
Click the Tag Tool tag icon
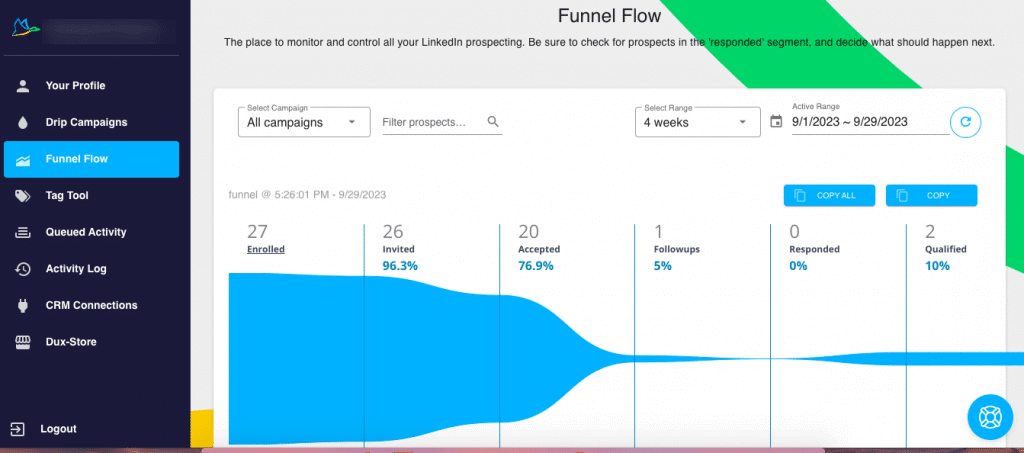point(22,196)
